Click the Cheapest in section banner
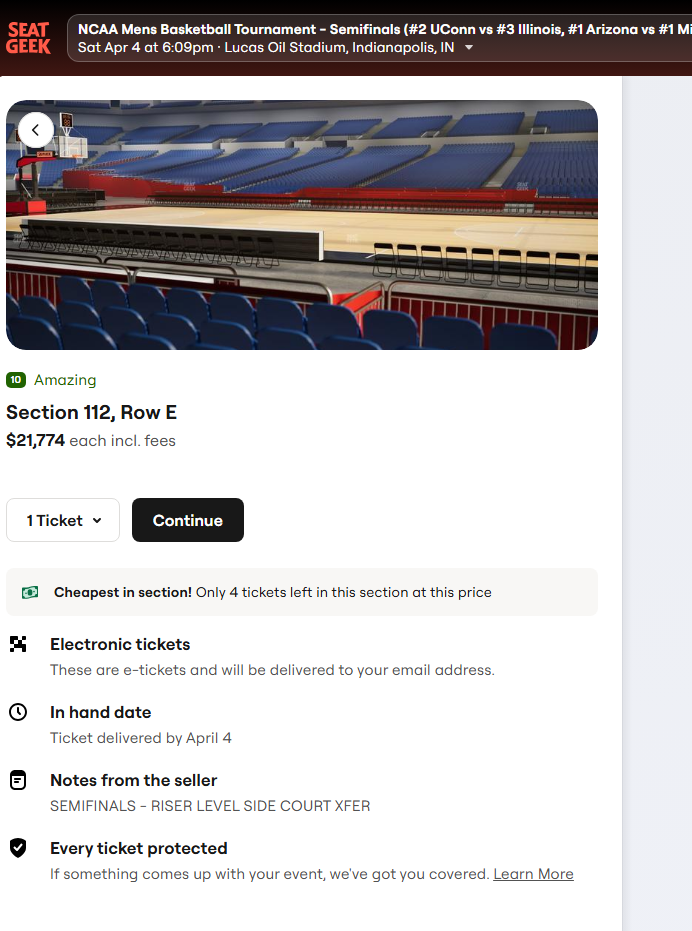692x931 pixels. tap(302, 592)
